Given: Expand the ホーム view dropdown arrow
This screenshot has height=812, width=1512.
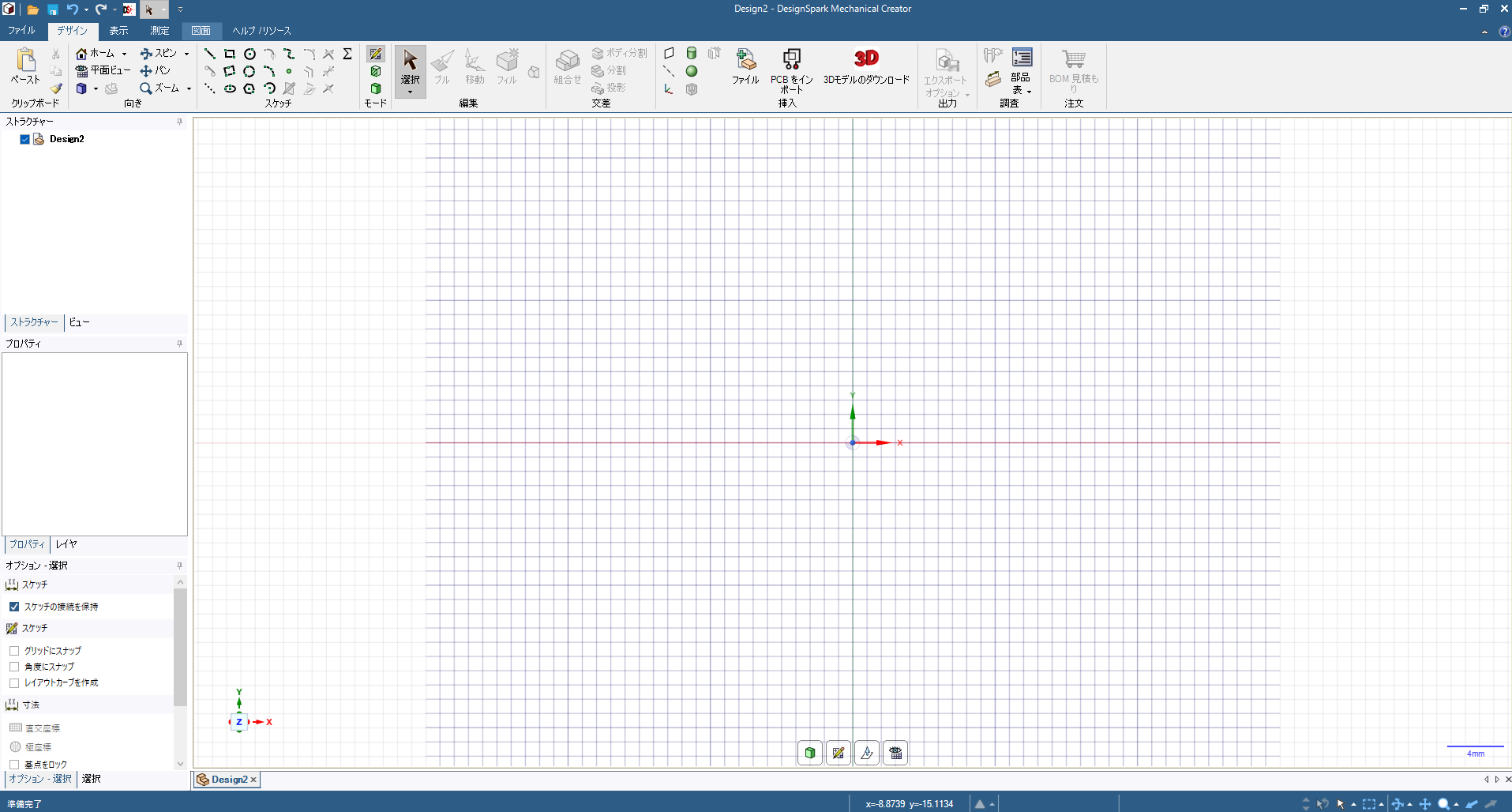Looking at the screenshot, I should (x=124, y=54).
